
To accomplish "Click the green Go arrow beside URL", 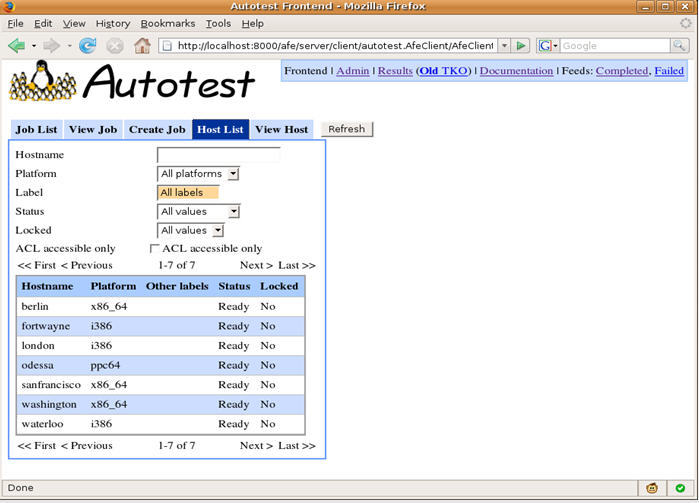I will pos(520,45).
